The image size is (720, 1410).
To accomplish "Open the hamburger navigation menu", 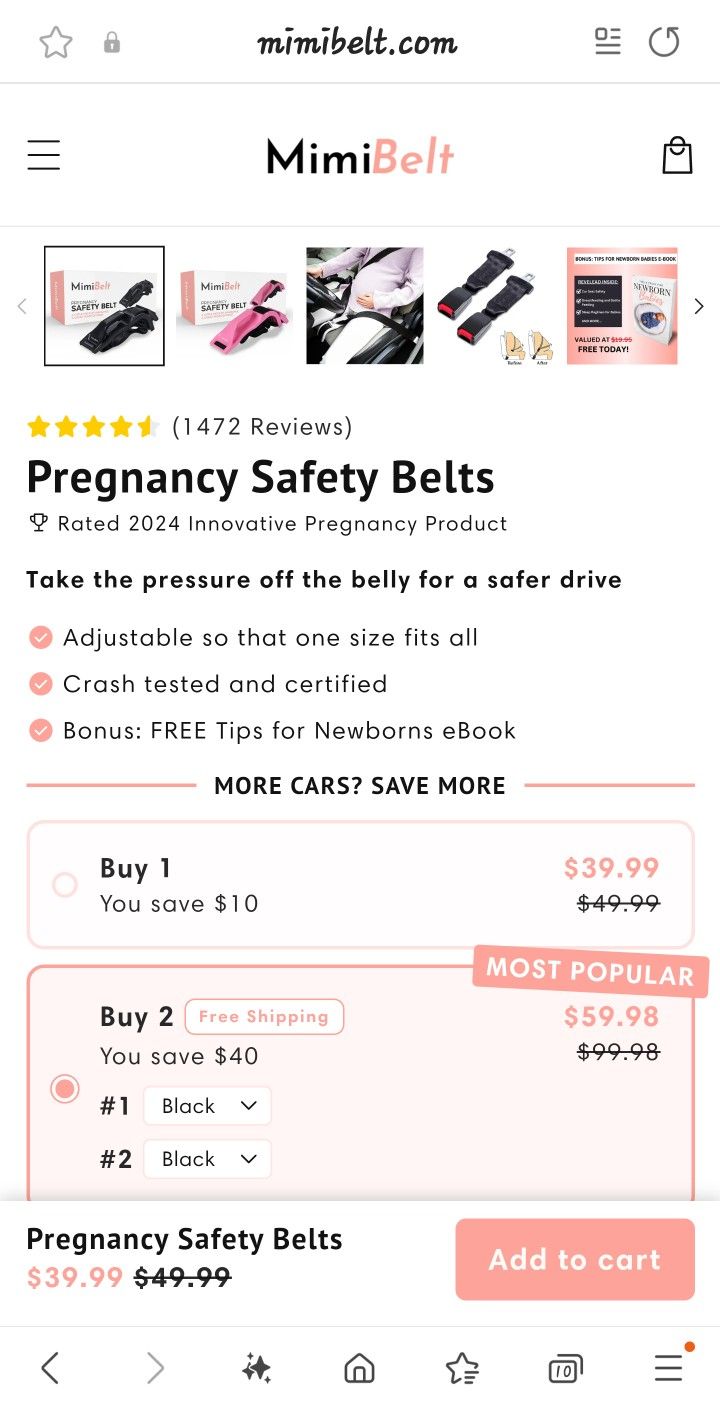I will coord(44,155).
